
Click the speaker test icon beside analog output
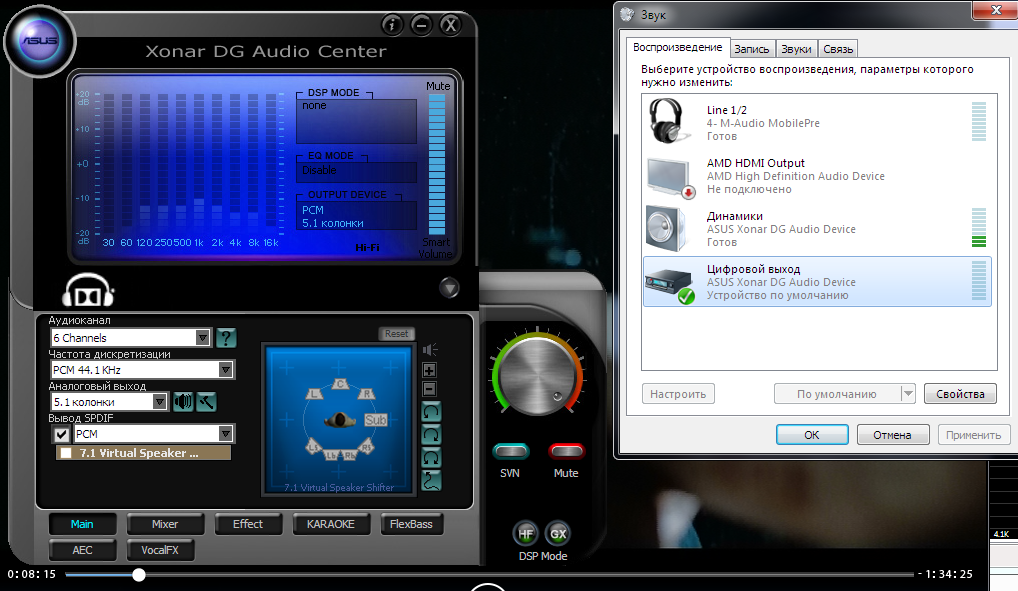click(183, 402)
